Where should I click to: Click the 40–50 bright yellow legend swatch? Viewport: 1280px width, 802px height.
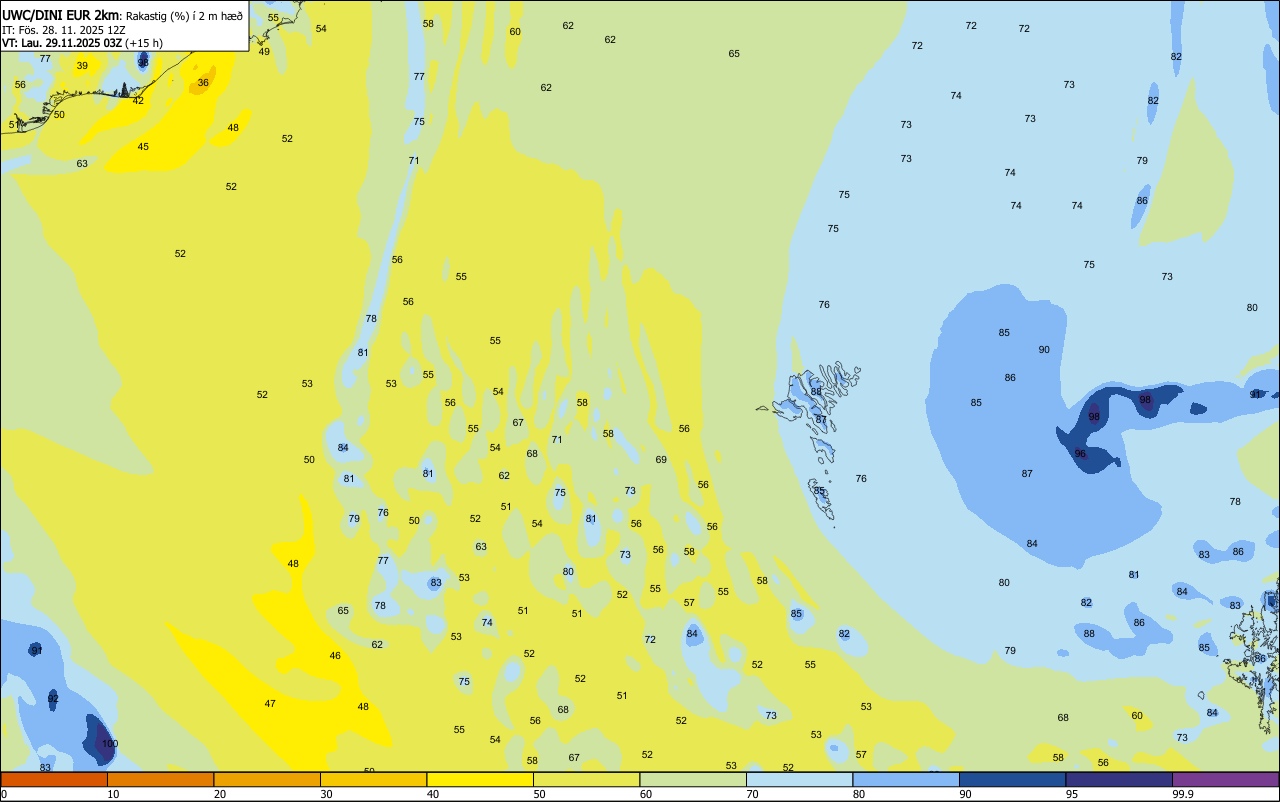(x=480, y=779)
